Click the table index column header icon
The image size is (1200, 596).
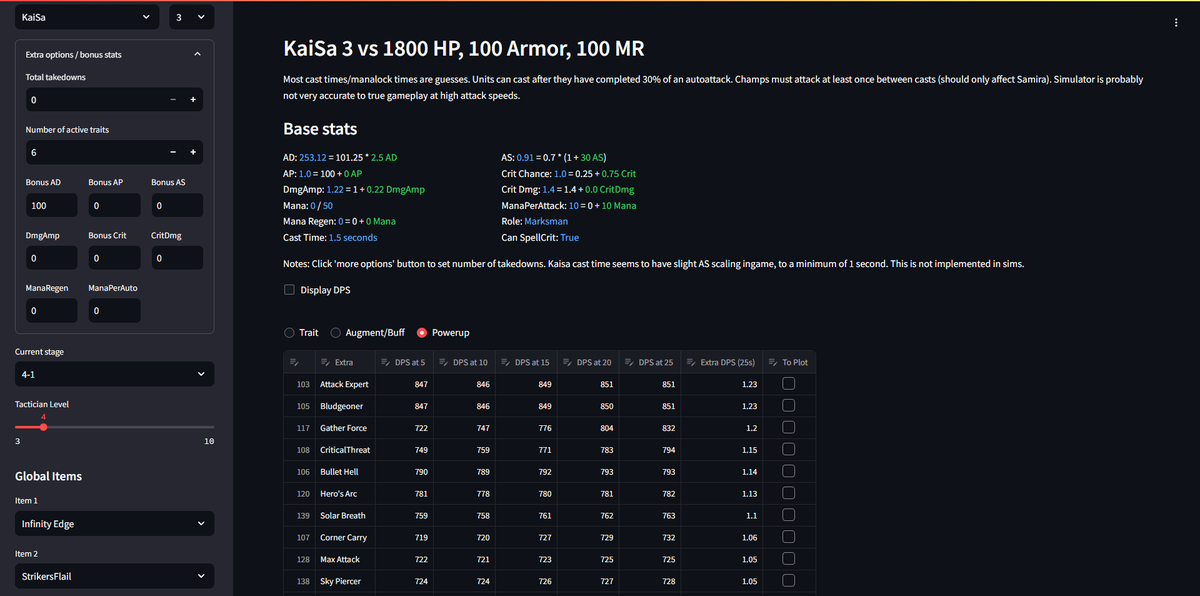tap(294, 362)
